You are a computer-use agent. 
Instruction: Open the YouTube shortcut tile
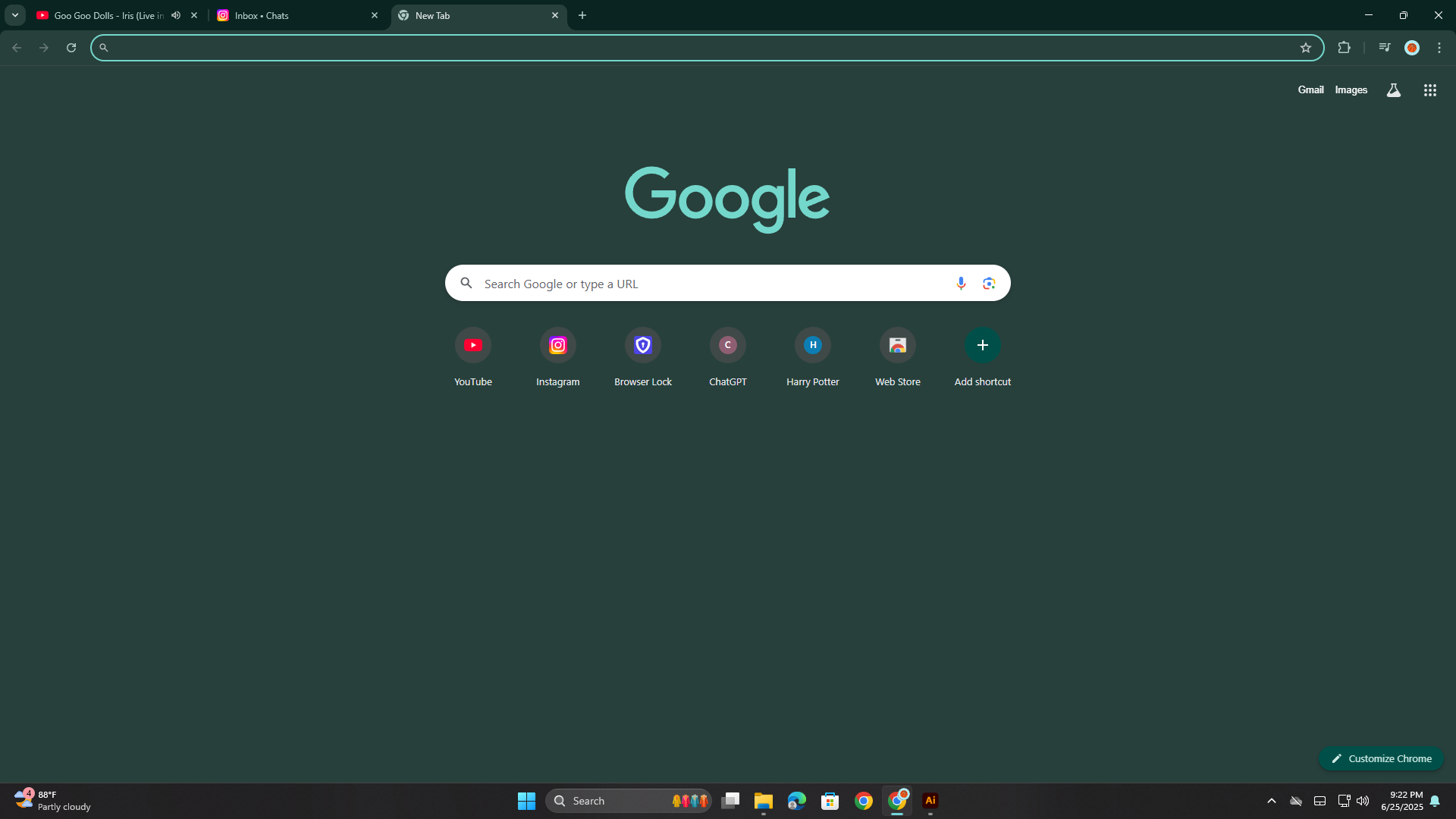click(473, 357)
